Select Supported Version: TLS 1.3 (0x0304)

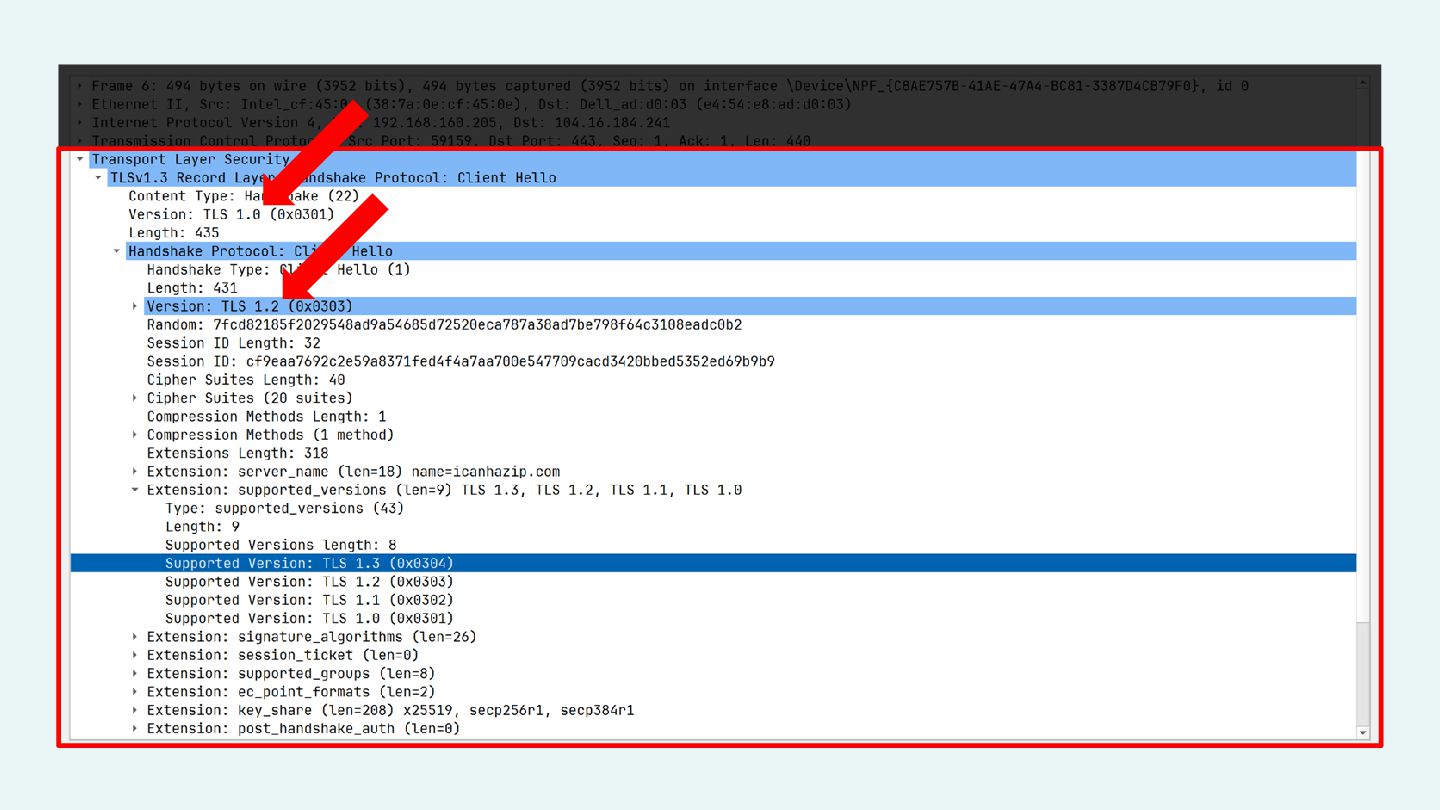point(713,563)
